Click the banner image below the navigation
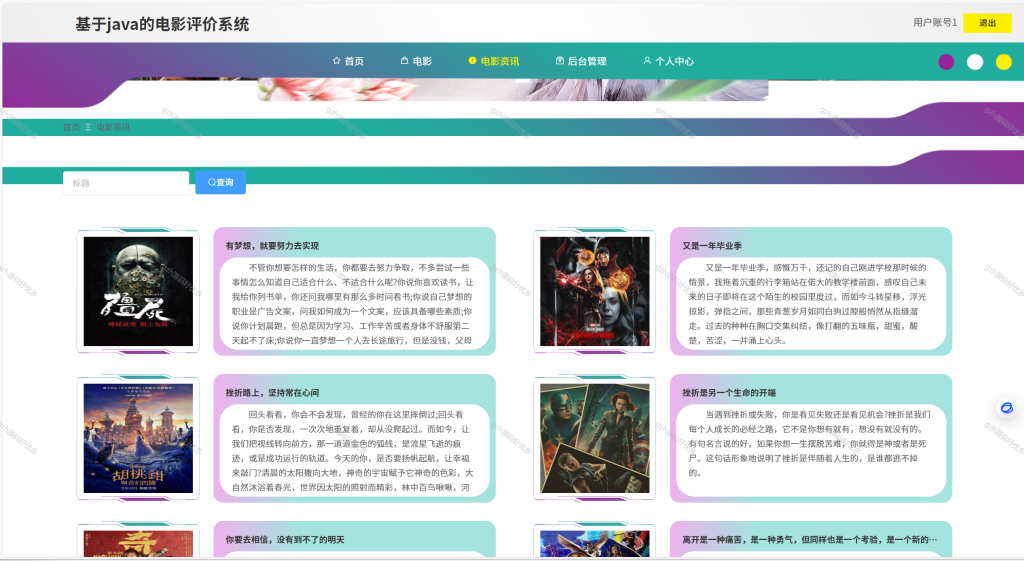1024x561 pixels. coord(513,89)
